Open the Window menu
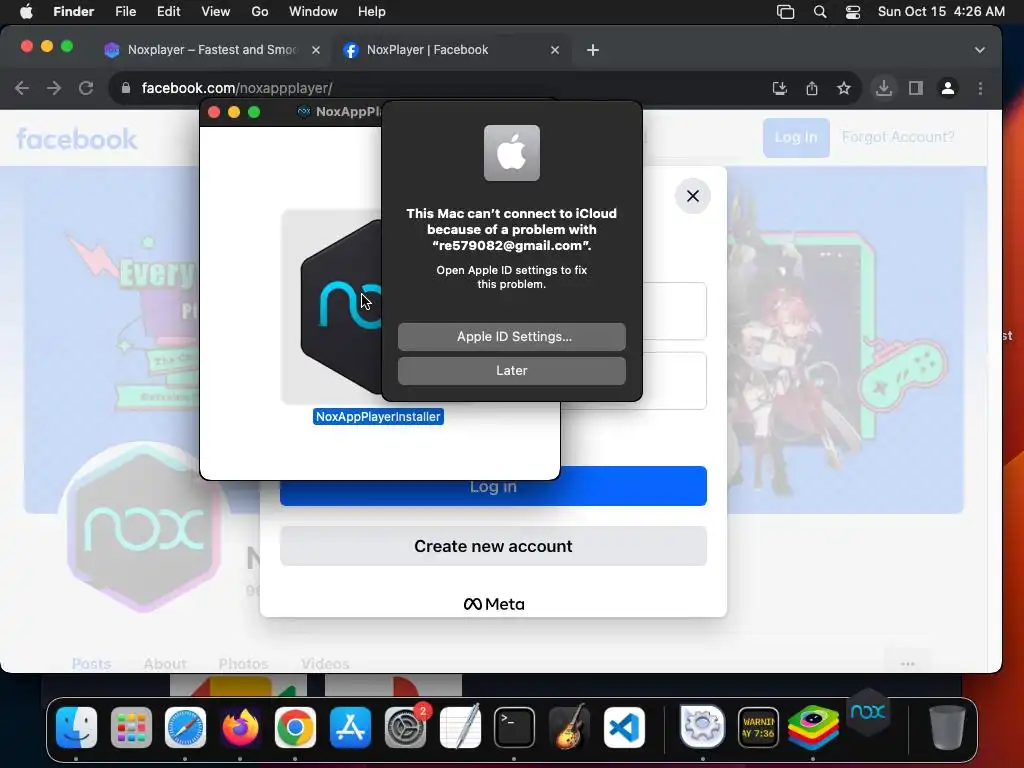Image resolution: width=1024 pixels, height=768 pixels. tap(313, 12)
